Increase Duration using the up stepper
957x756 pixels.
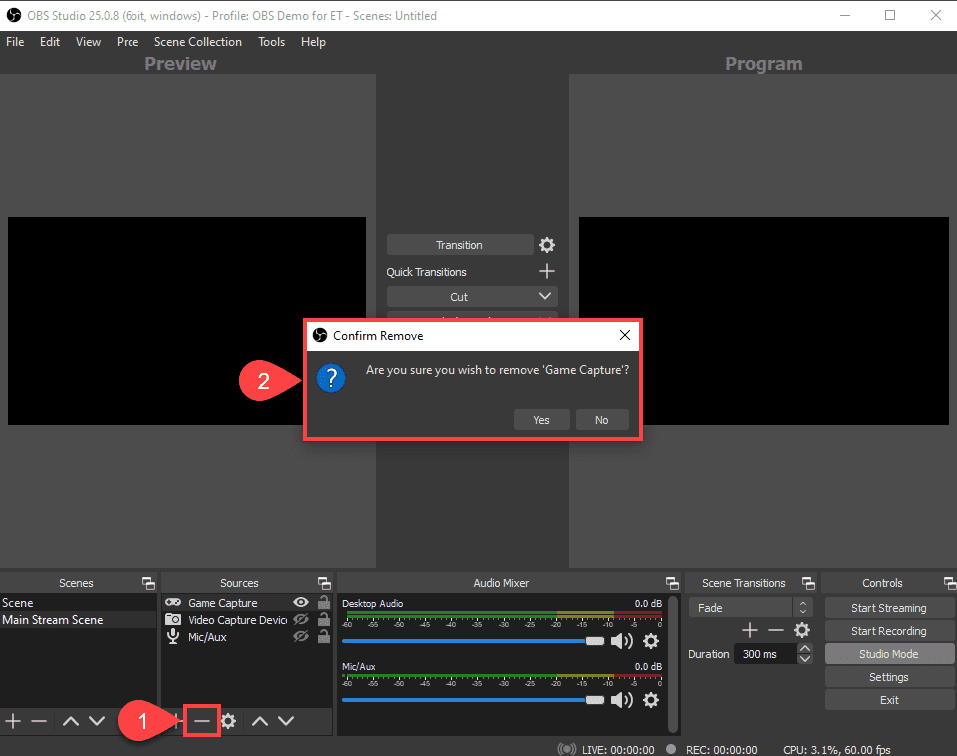coord(804,649)
